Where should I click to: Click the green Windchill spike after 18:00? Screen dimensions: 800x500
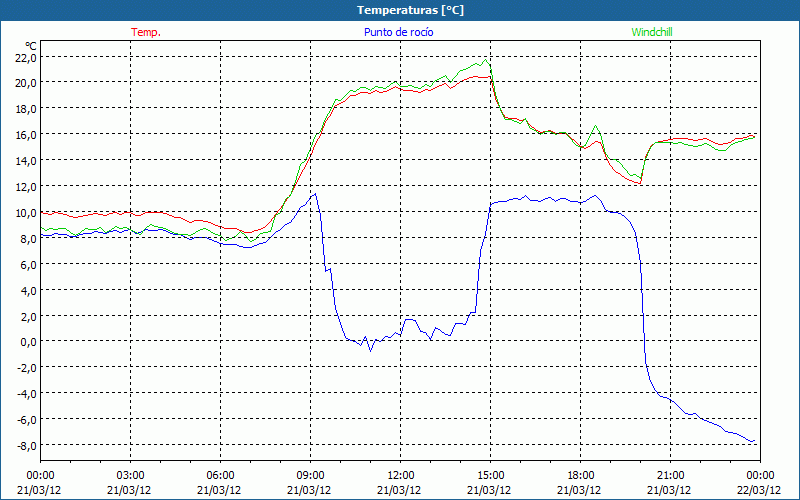click(x=595, y=126)
